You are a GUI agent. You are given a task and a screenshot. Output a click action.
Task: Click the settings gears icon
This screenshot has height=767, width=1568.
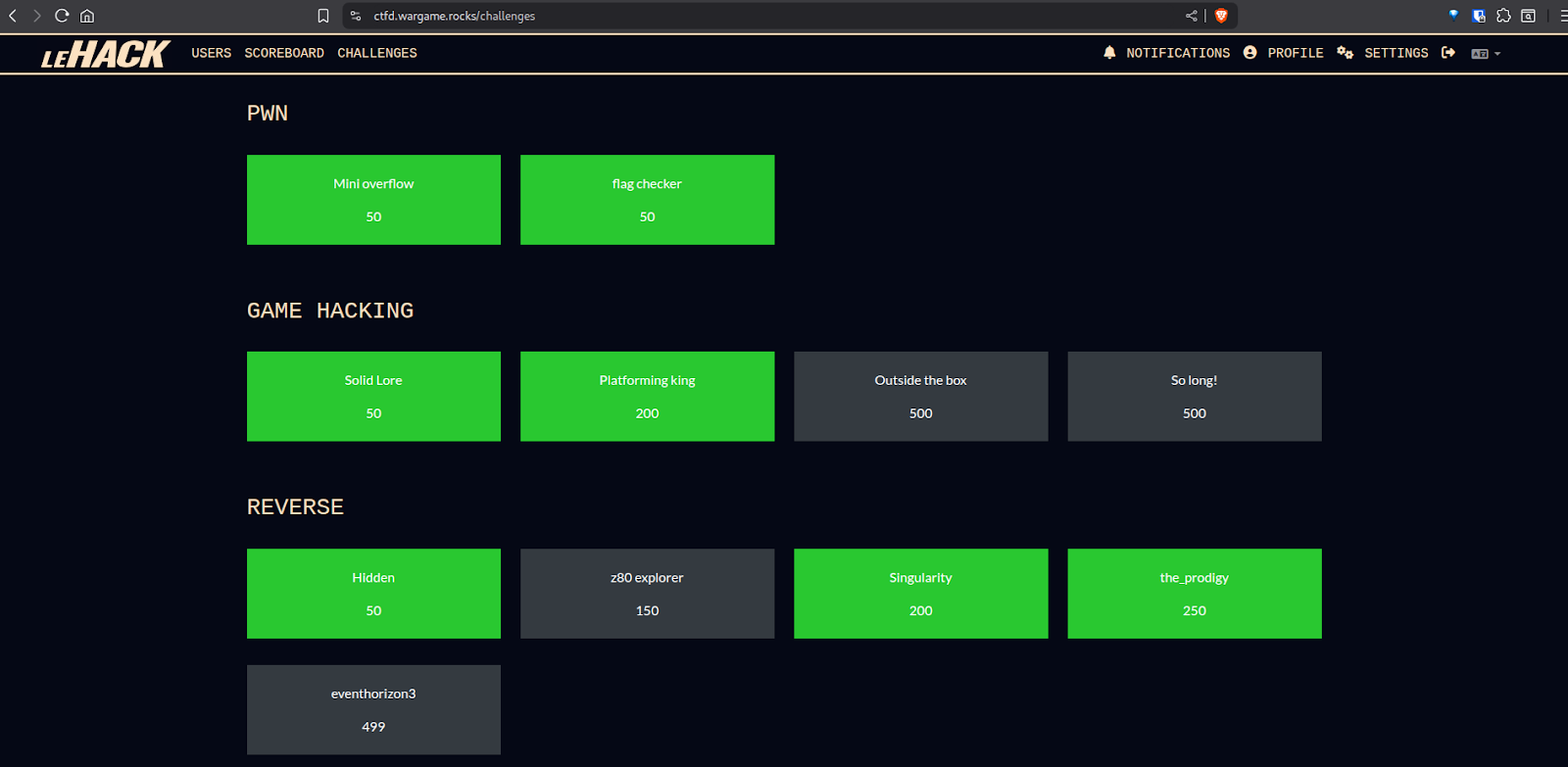[x=1346, y=53]
